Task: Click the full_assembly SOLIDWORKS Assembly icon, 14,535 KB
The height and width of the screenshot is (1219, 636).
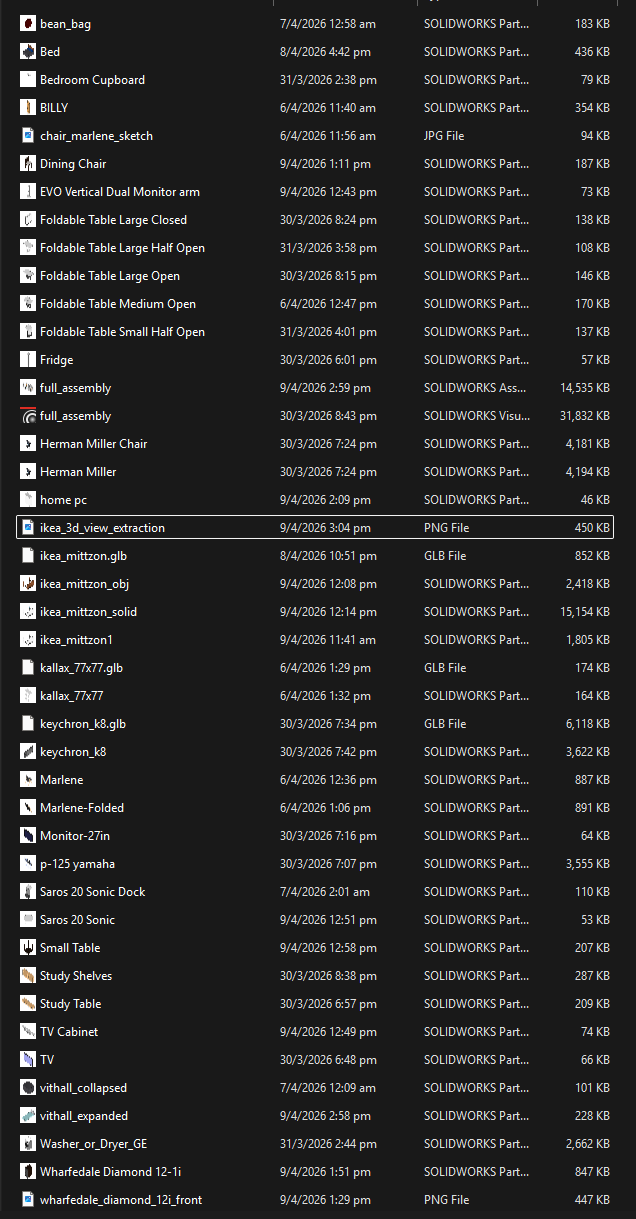Action: [28, 387]
